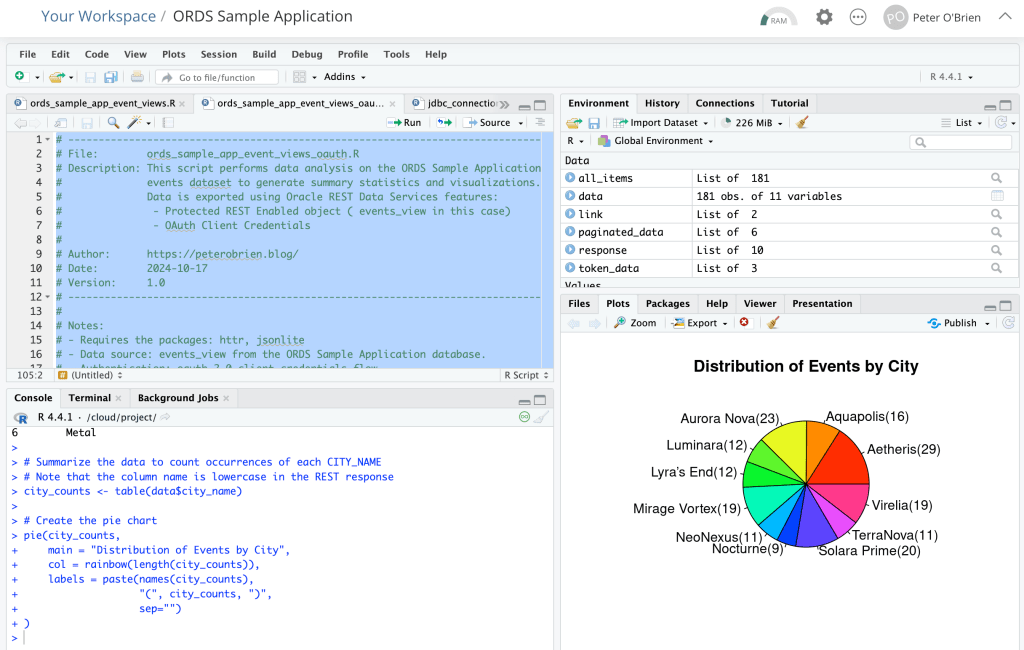Screen dimensions: 1024x650
Task: Expand the token_data variable row
Action: point(570,268)
